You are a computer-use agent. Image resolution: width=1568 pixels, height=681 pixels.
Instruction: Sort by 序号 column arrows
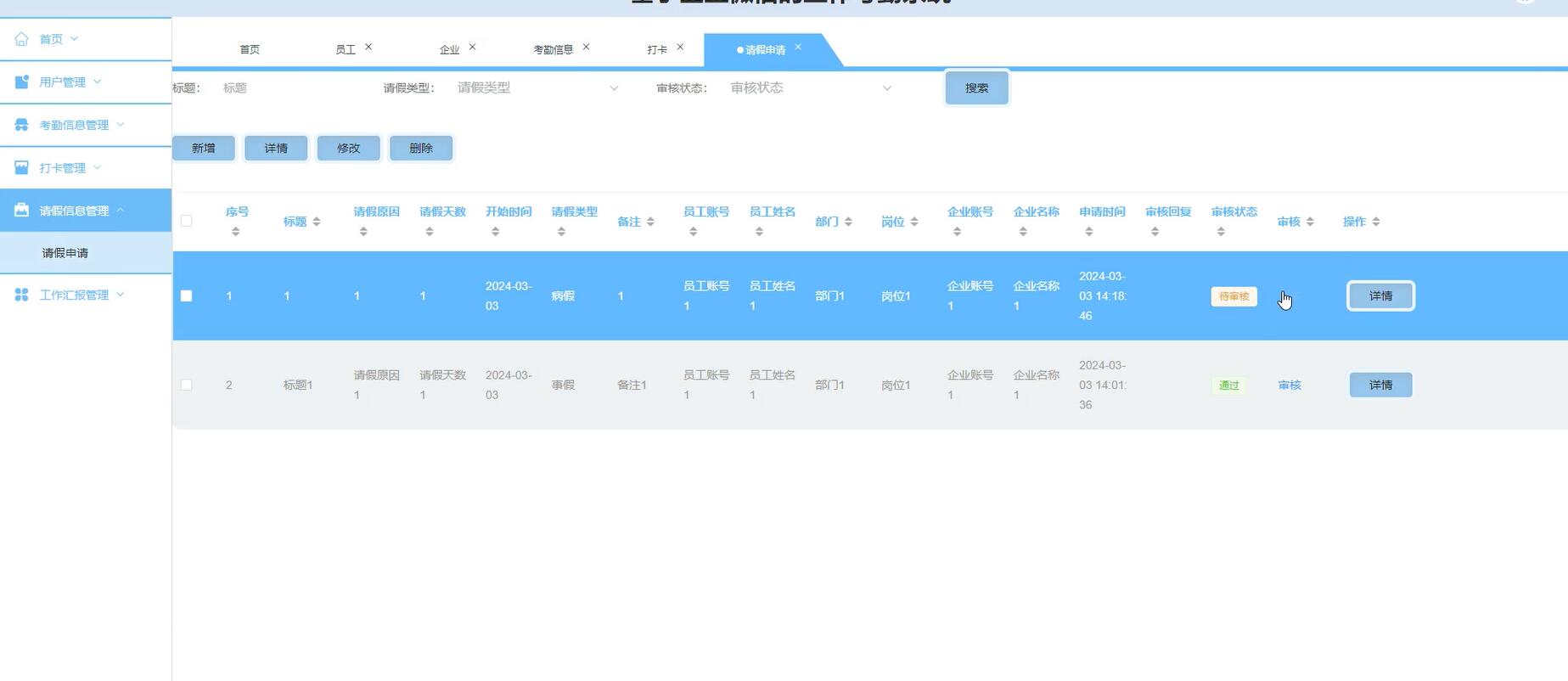[236, 232]
